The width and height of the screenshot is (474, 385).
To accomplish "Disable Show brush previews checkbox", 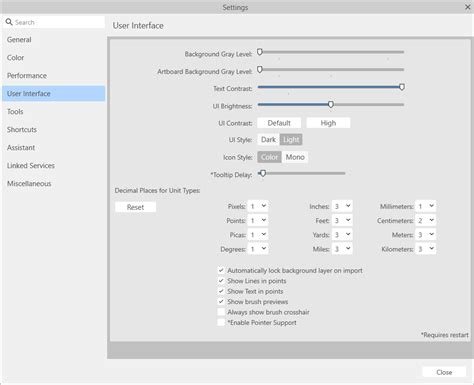I will (221, 302).
